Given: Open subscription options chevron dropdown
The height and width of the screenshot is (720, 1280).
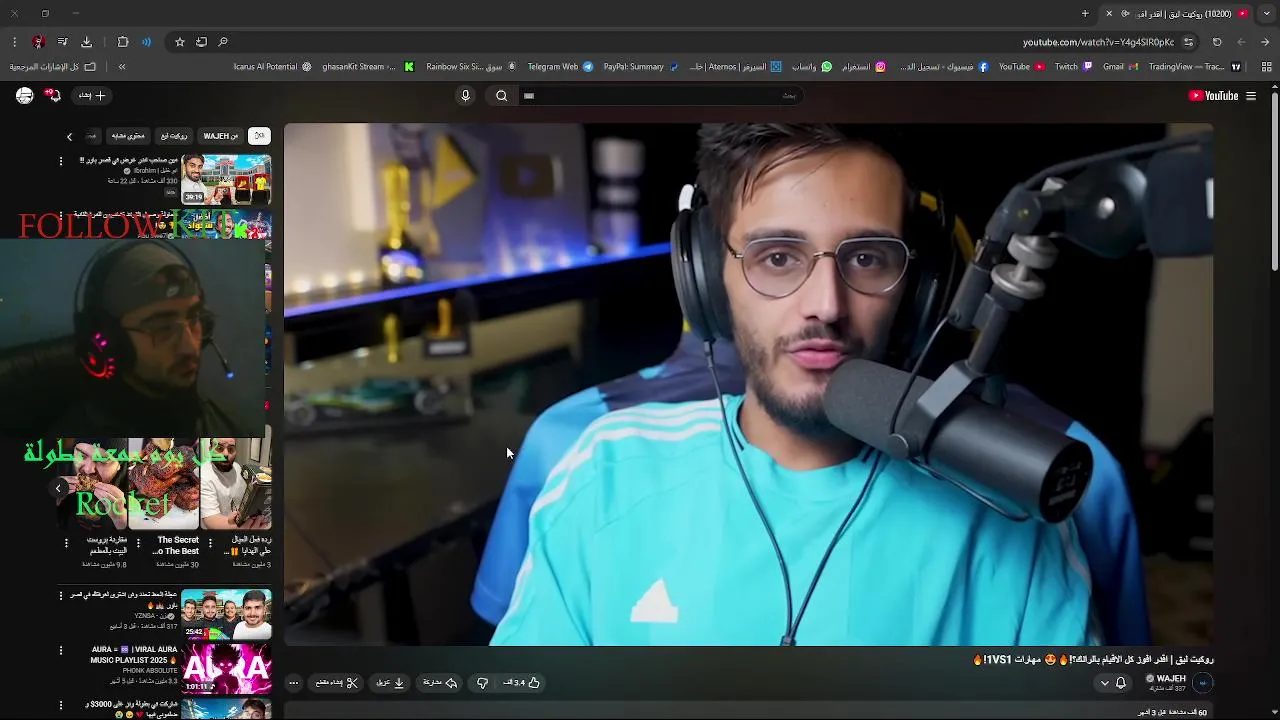Looking at the screenshot, I should pyautogui.click(x=1104, y=683).
